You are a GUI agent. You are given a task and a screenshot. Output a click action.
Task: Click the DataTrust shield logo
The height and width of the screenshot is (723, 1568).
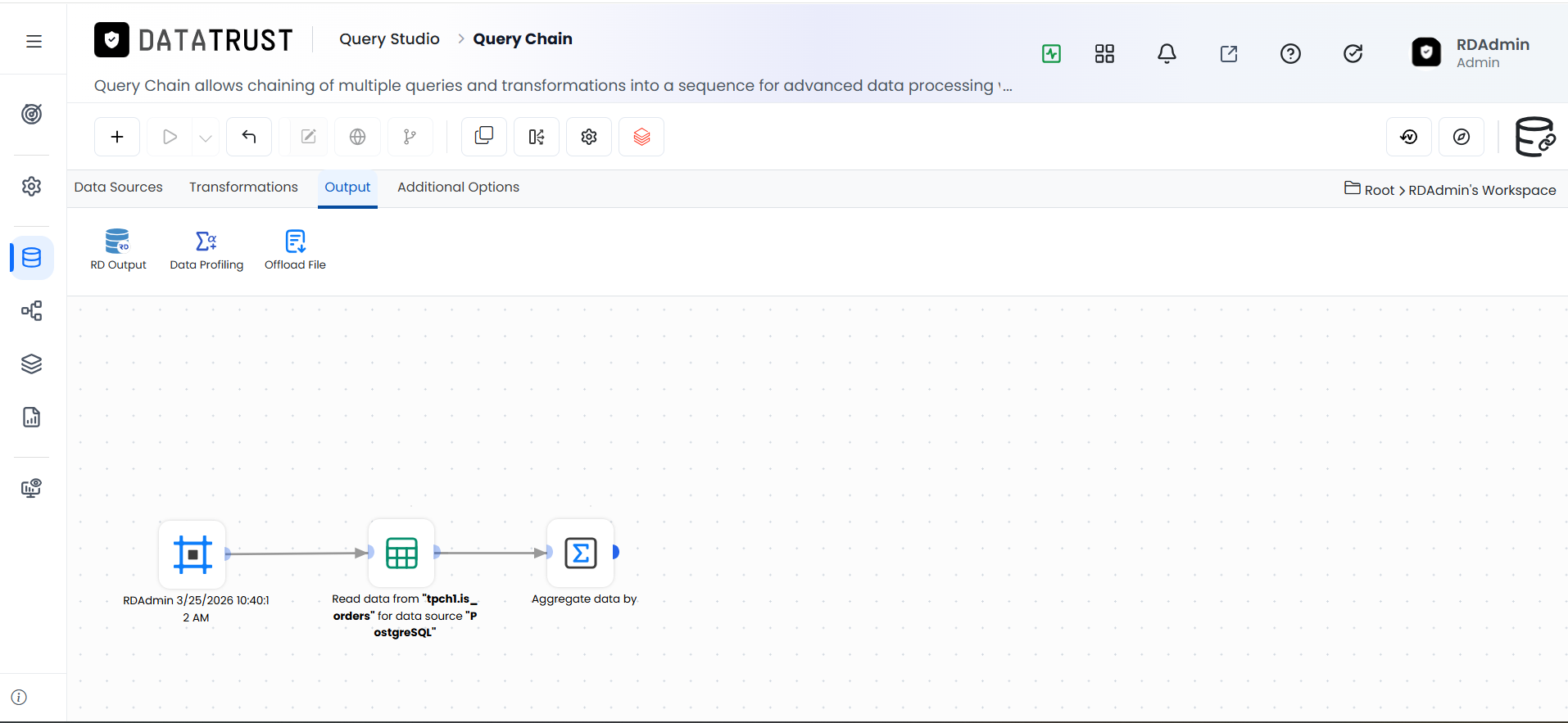[x=111, y=39]
